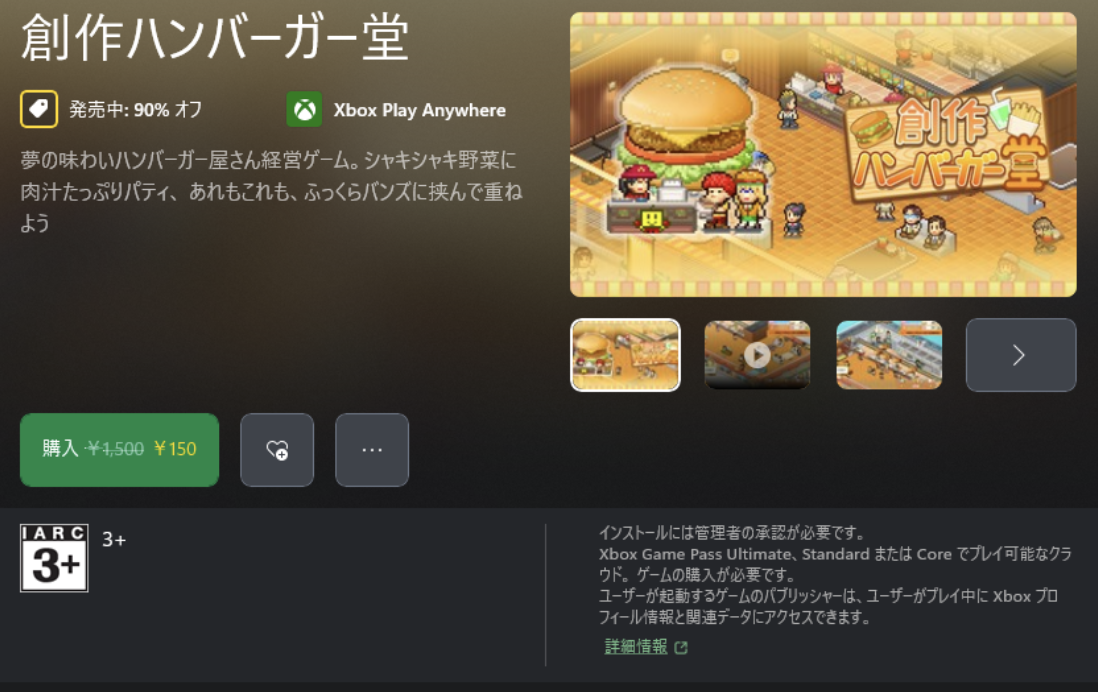The height and width of the screenshot is (692, 1098).
Task: Play the trailer video thumbnail
Action: point(757,355)
